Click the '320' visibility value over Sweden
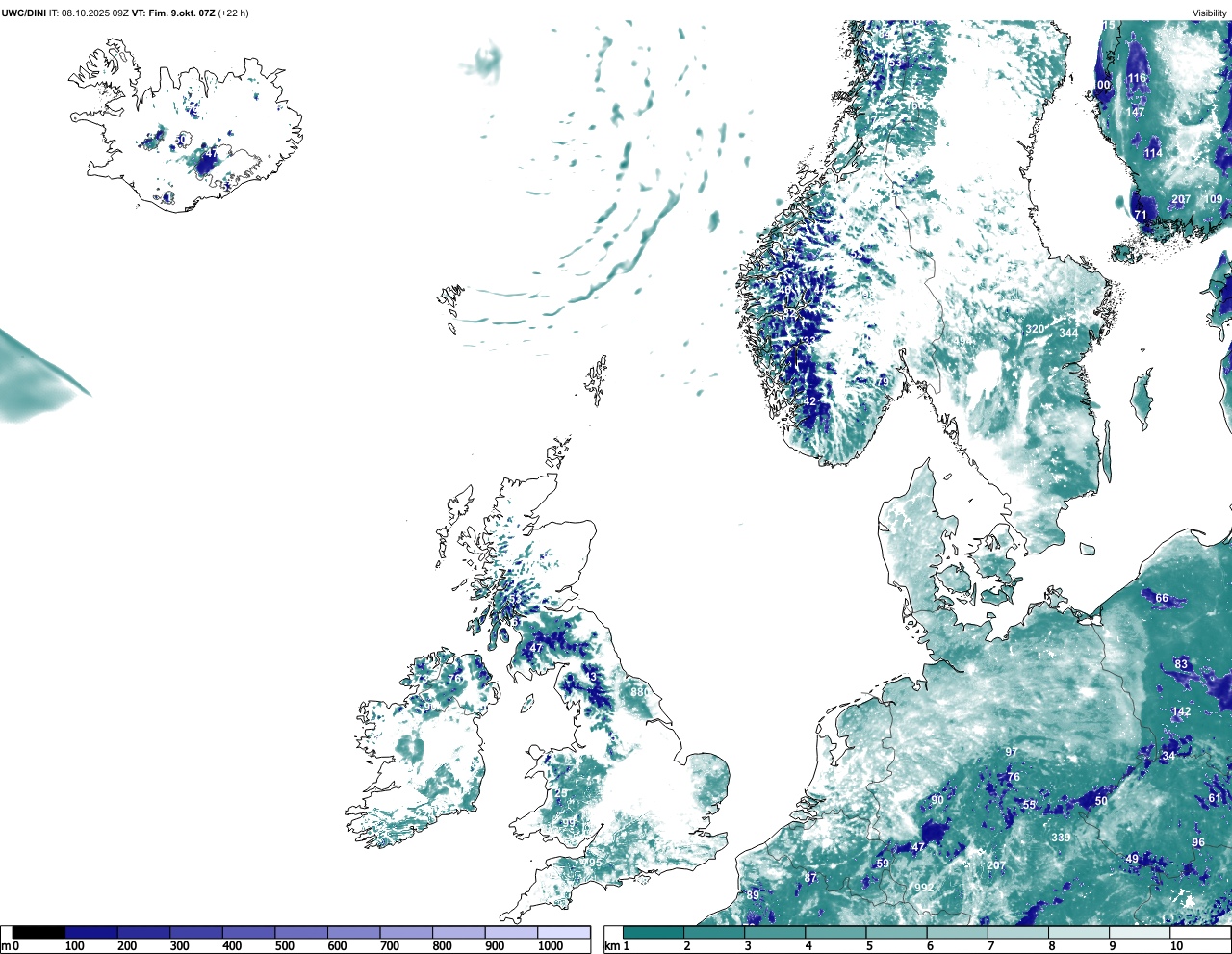This screenshot has height=954, width=1232. coord(1035,329)
